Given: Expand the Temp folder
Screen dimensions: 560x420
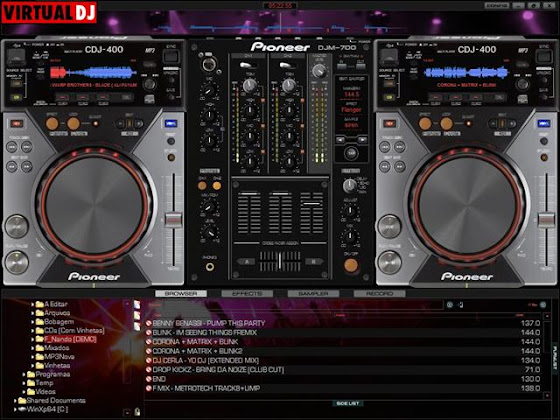Looking at the screenshot, I should click(x=24, y=383).
